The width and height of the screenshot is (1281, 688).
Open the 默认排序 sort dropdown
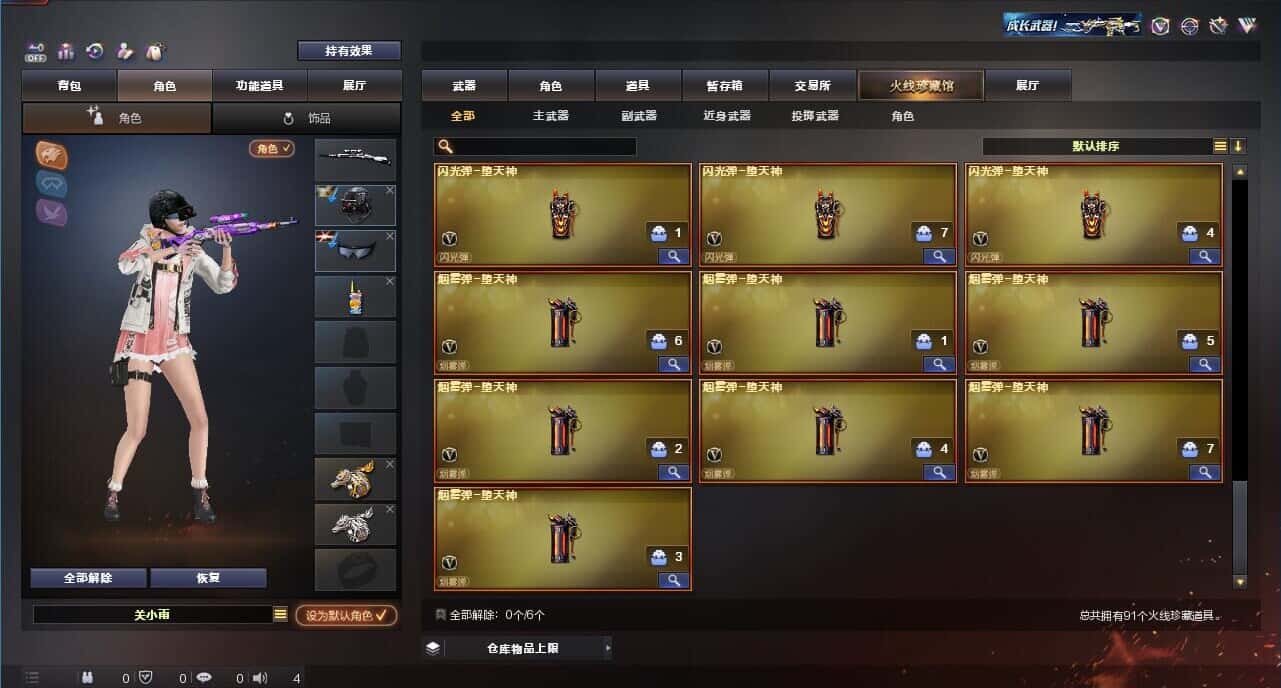click(1096, 146)
